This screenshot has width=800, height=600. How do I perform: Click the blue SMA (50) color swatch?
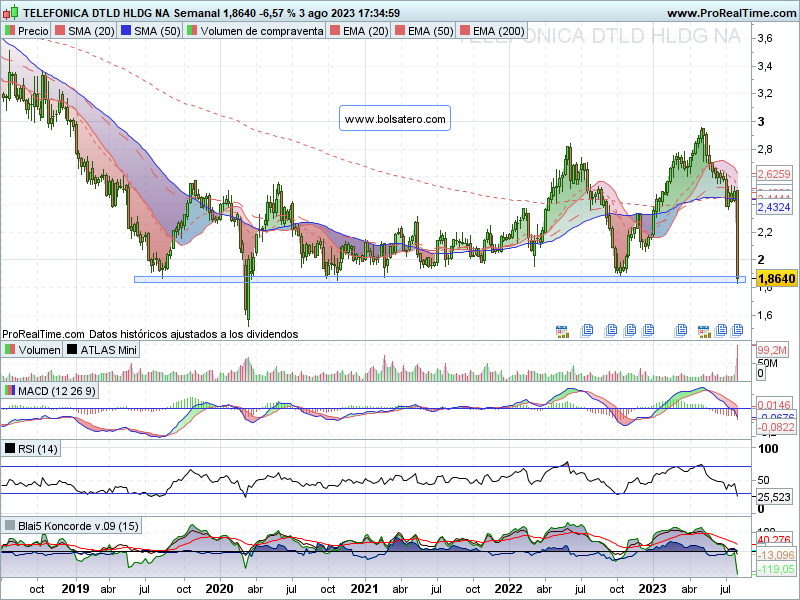126,31
